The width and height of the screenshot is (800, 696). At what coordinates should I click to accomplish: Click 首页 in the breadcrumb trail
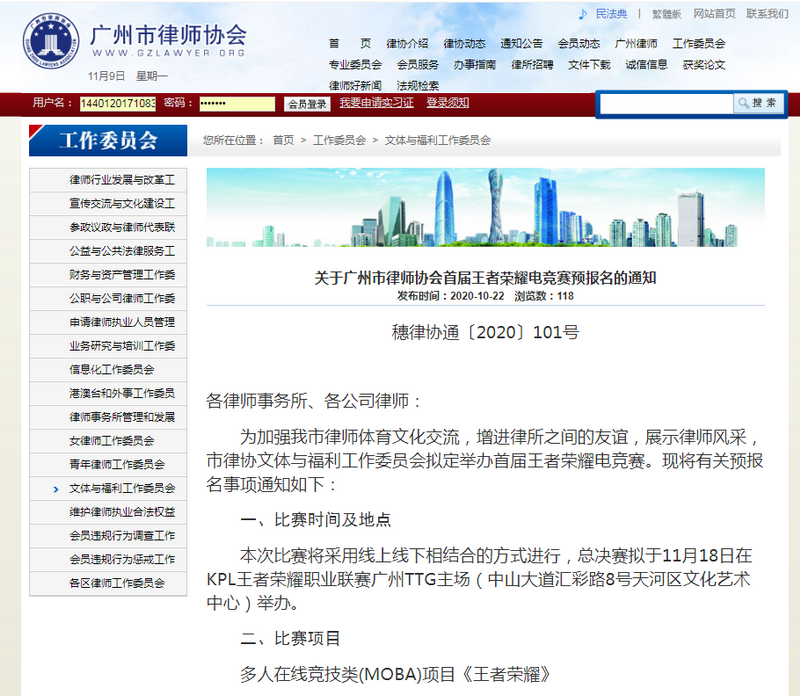[x=284, y=140]
